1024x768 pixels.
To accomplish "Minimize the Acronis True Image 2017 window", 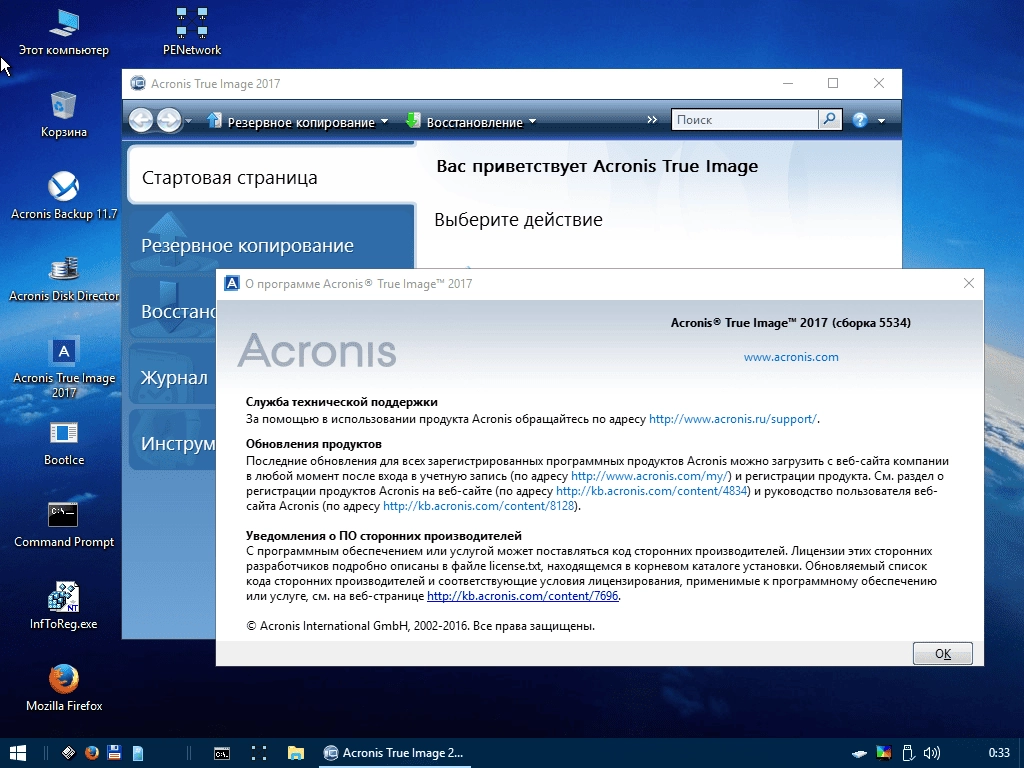I will [x=788, y=83].
